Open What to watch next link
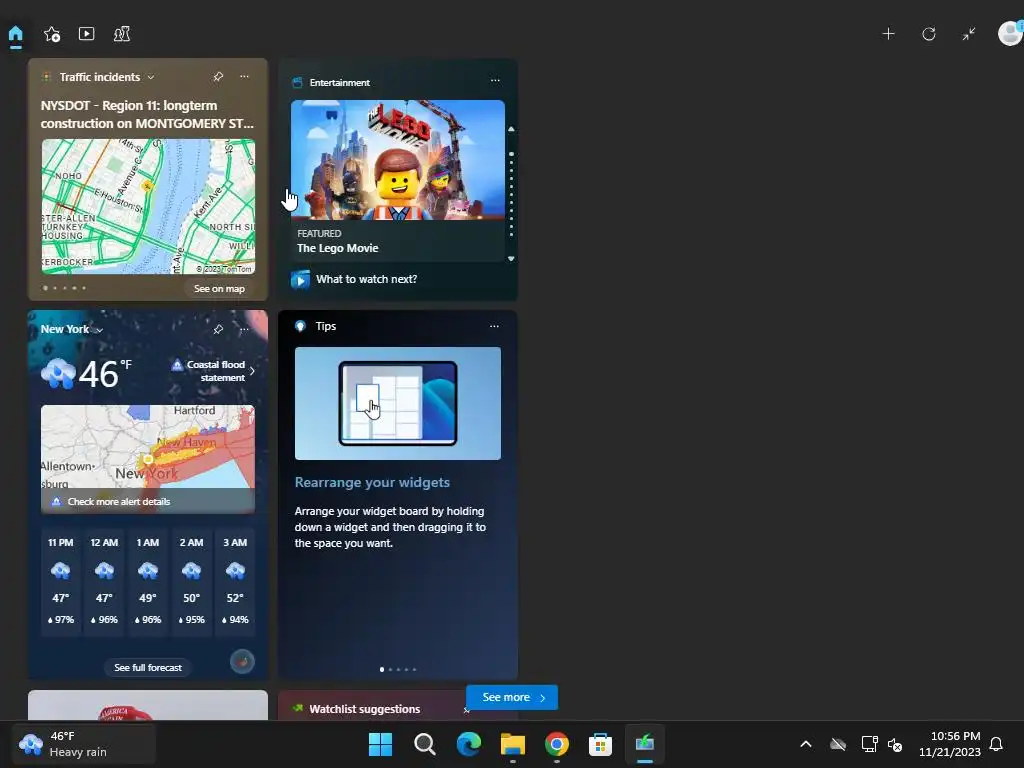The height and width of the screenshot is (768, 1024). pos(366,279)
